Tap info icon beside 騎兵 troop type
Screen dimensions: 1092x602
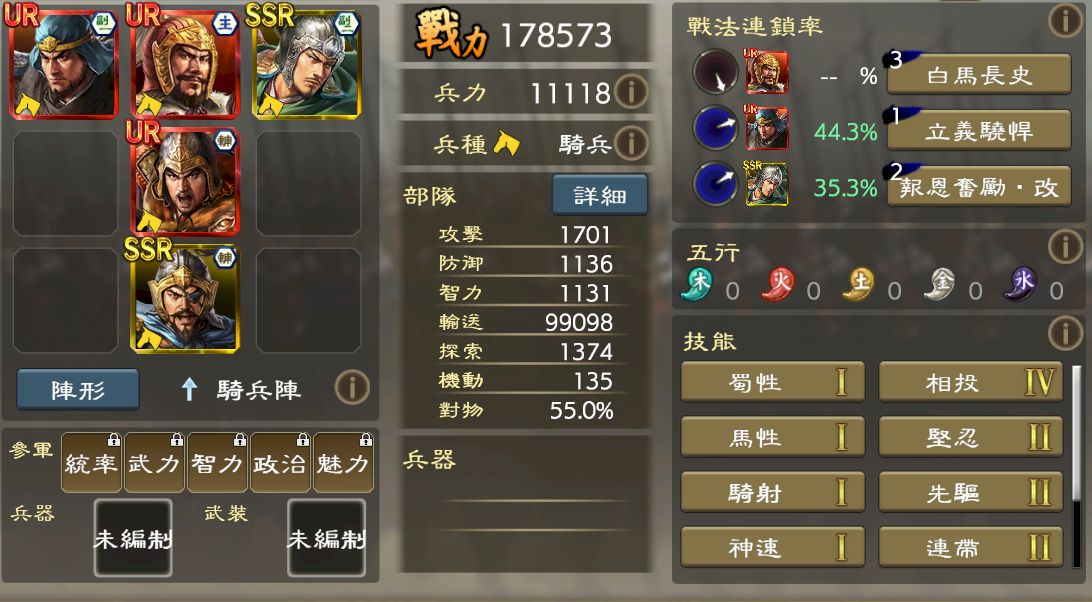point(632,143)
